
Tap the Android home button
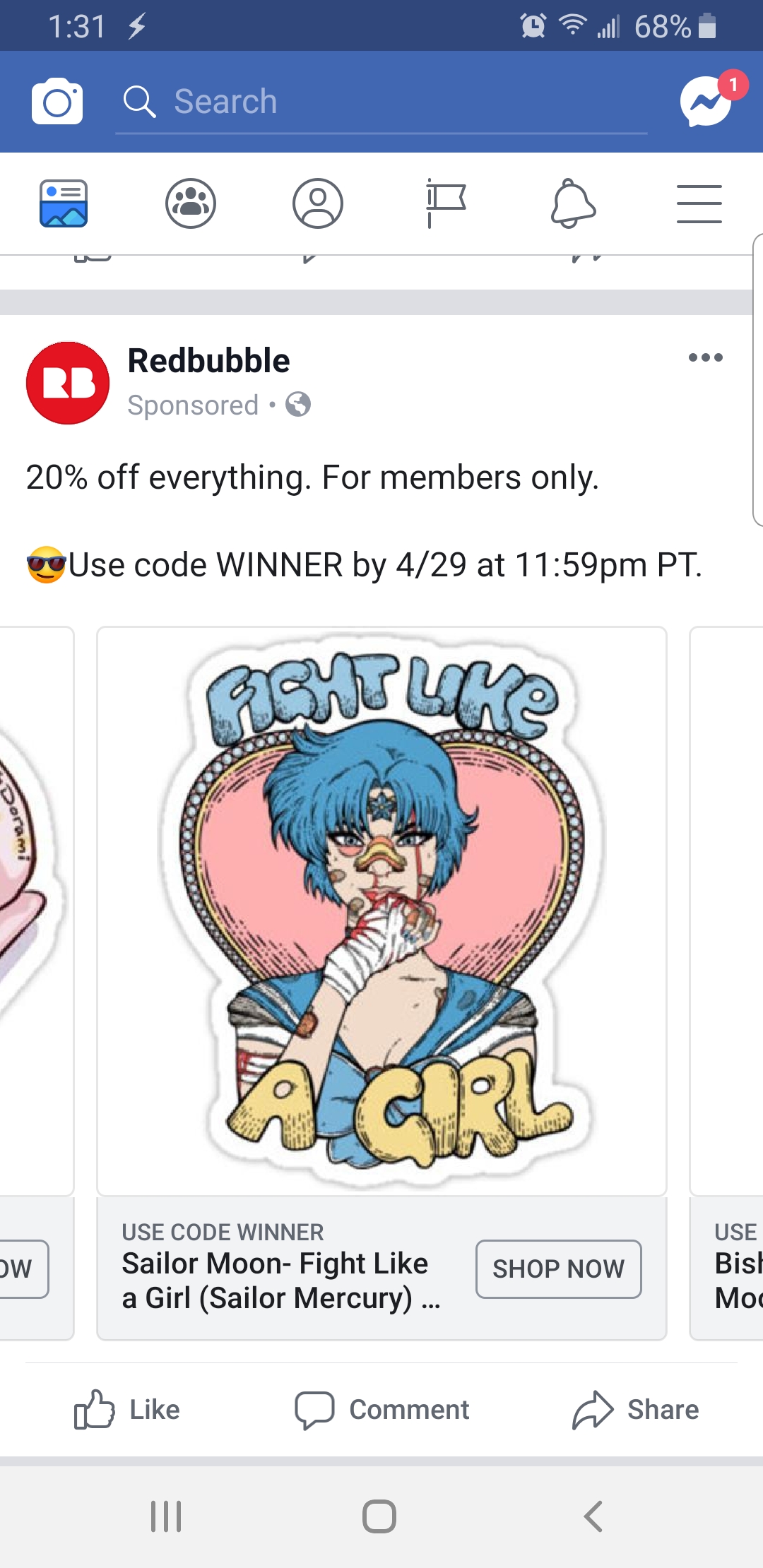coord(379,1516)
